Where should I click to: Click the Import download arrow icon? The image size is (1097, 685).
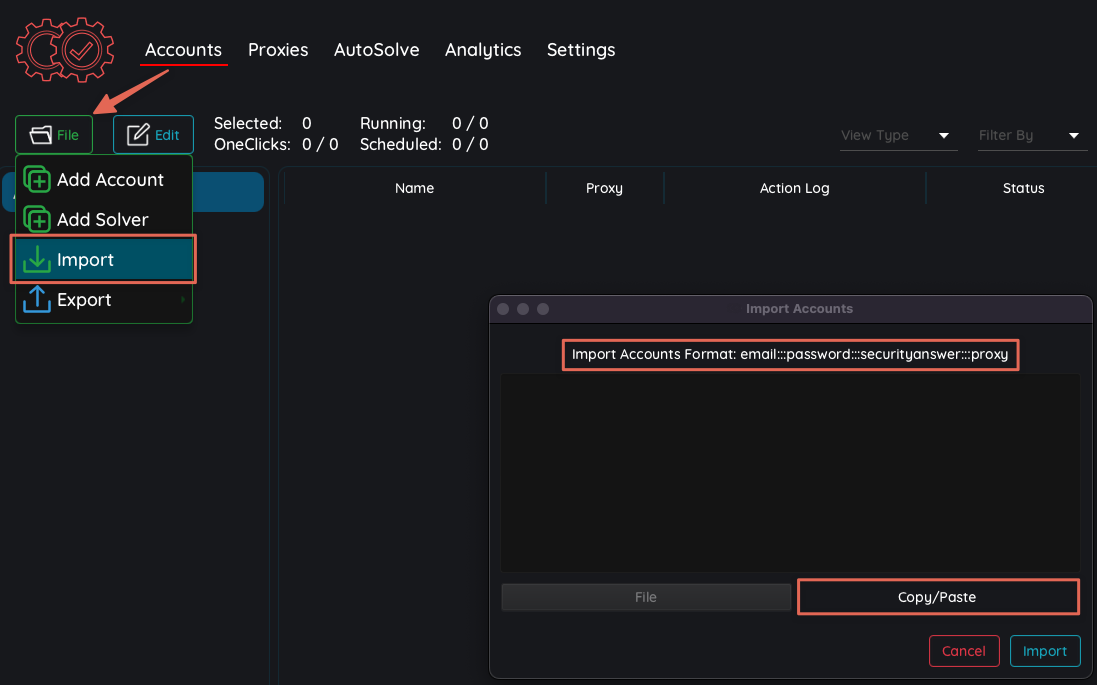point(37,260)
